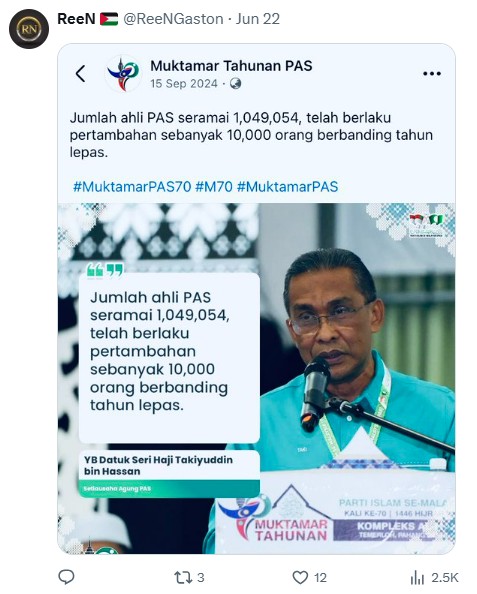Open the reply comment bubble icon
Screen dimensions: 477x594
(66, 577)
